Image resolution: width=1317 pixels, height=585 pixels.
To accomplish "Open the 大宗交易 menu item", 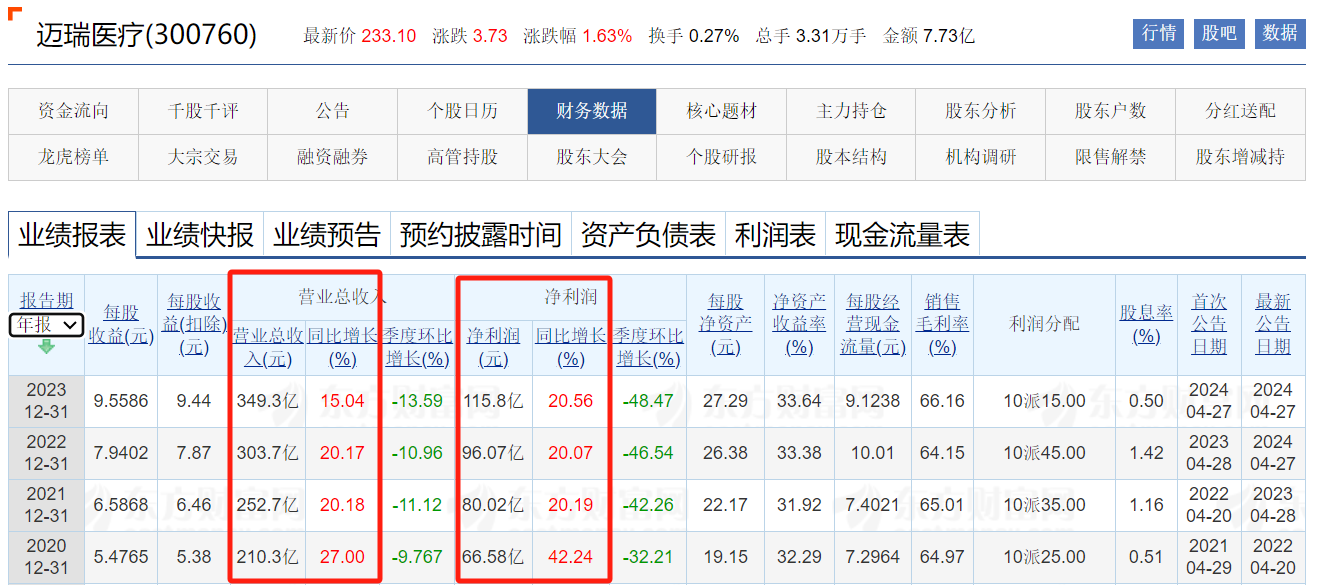I will (203, 157).
